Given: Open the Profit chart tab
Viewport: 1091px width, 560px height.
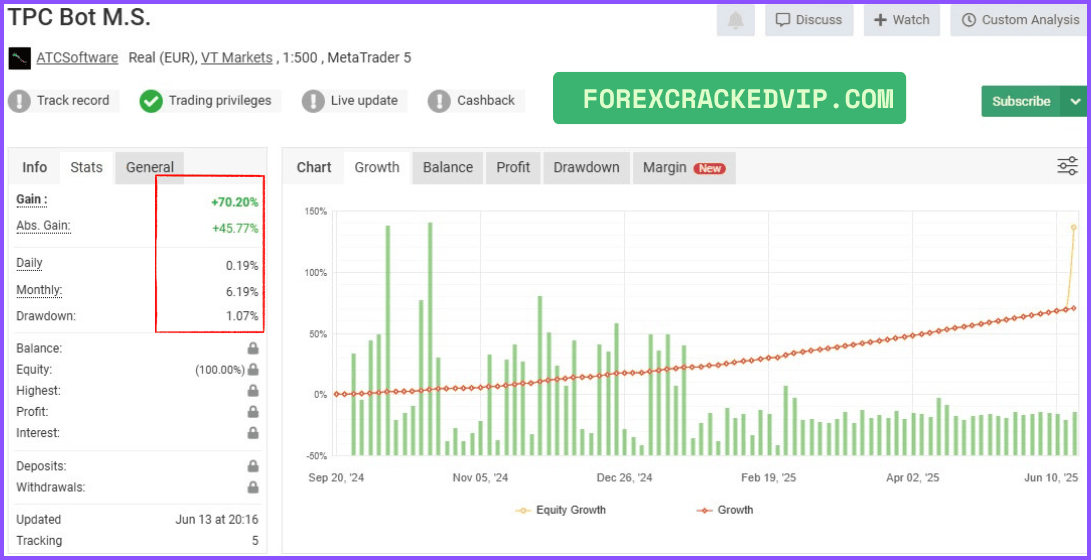Looking at the screenshot, I should (513, 168).
